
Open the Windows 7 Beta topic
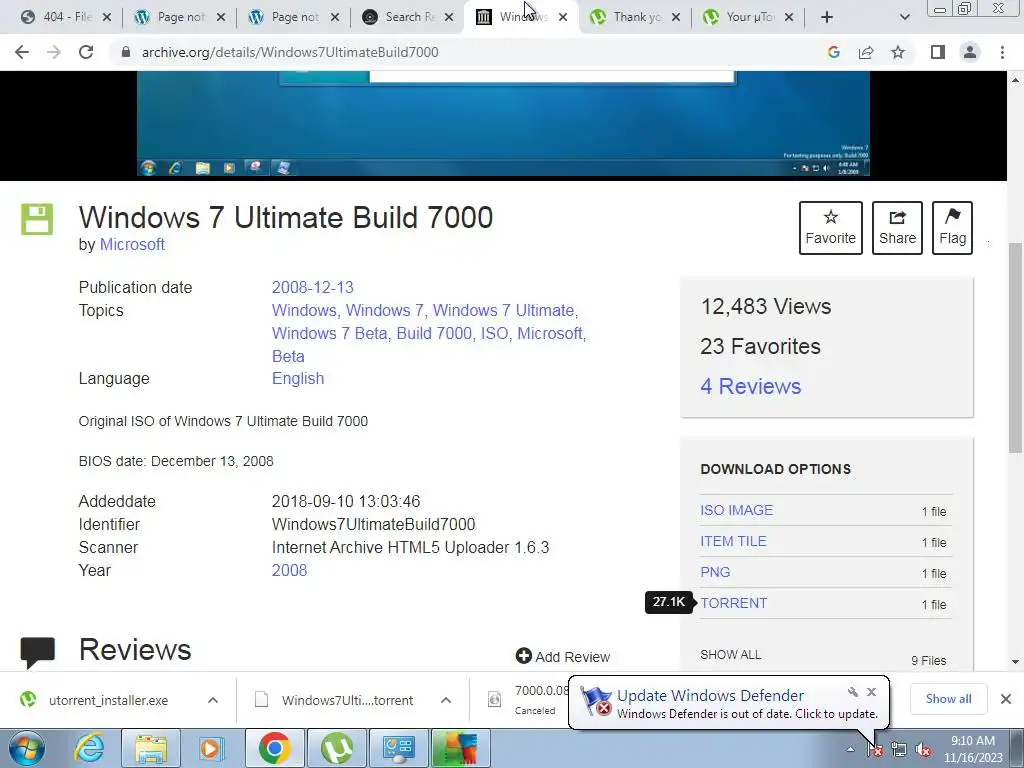329,333
